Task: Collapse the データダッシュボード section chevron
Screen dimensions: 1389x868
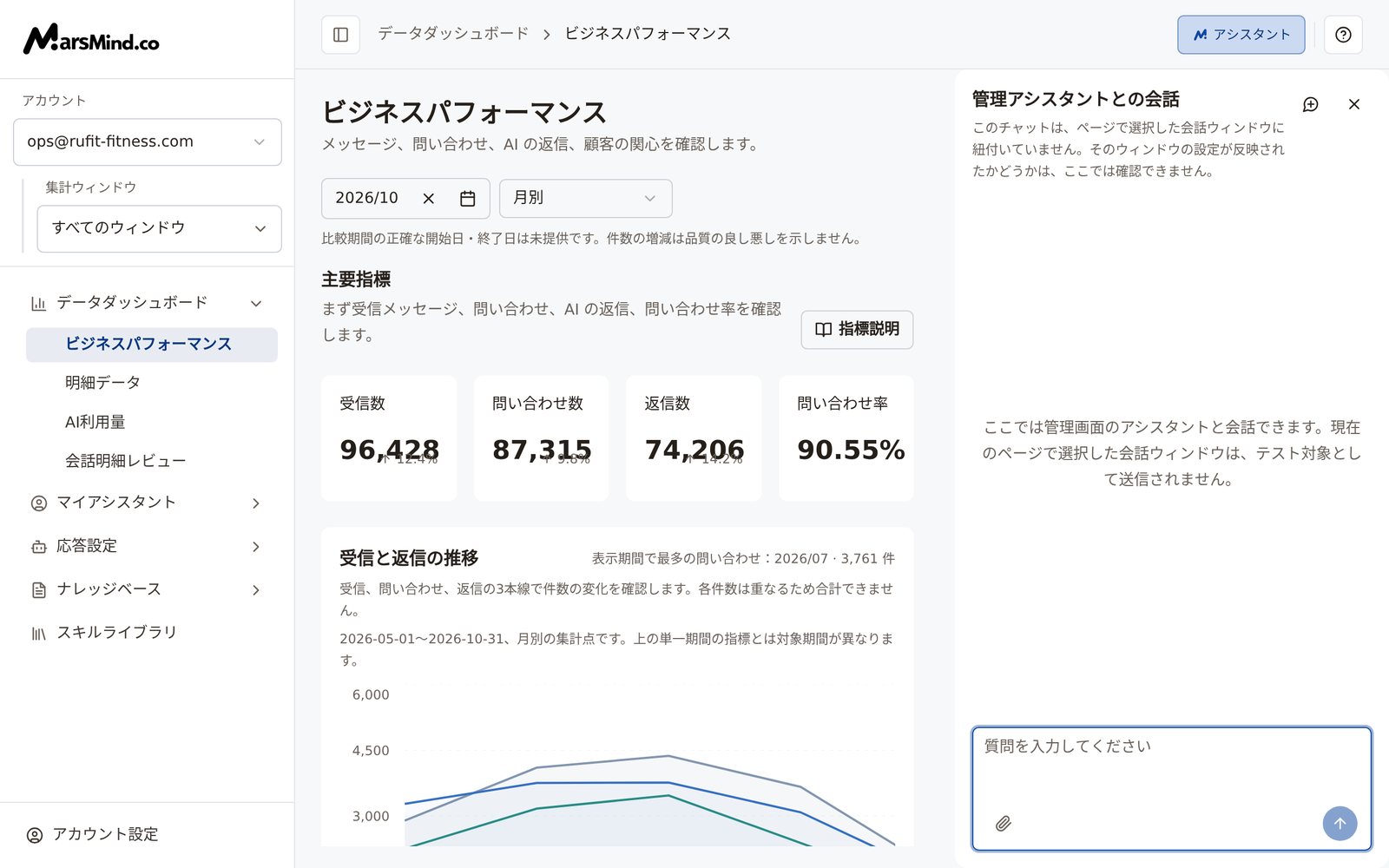Action: point(256,303)
